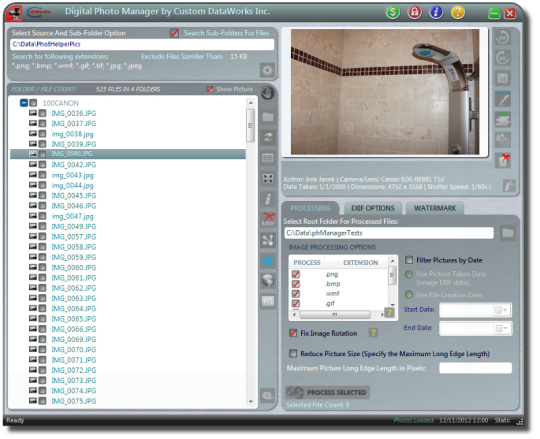Switch to table grid view icon
Screen dimensions: 540x439
coord(268,158)
